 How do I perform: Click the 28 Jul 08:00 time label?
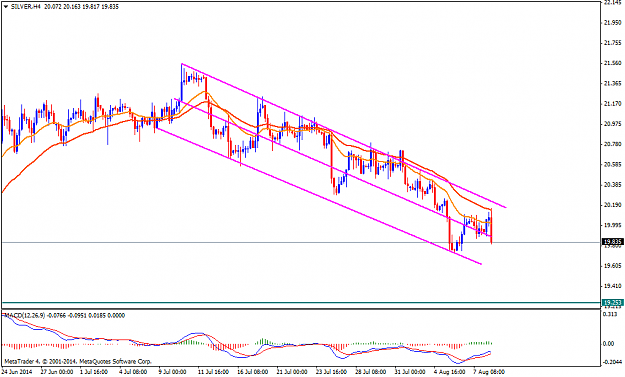tap(371, 372)
